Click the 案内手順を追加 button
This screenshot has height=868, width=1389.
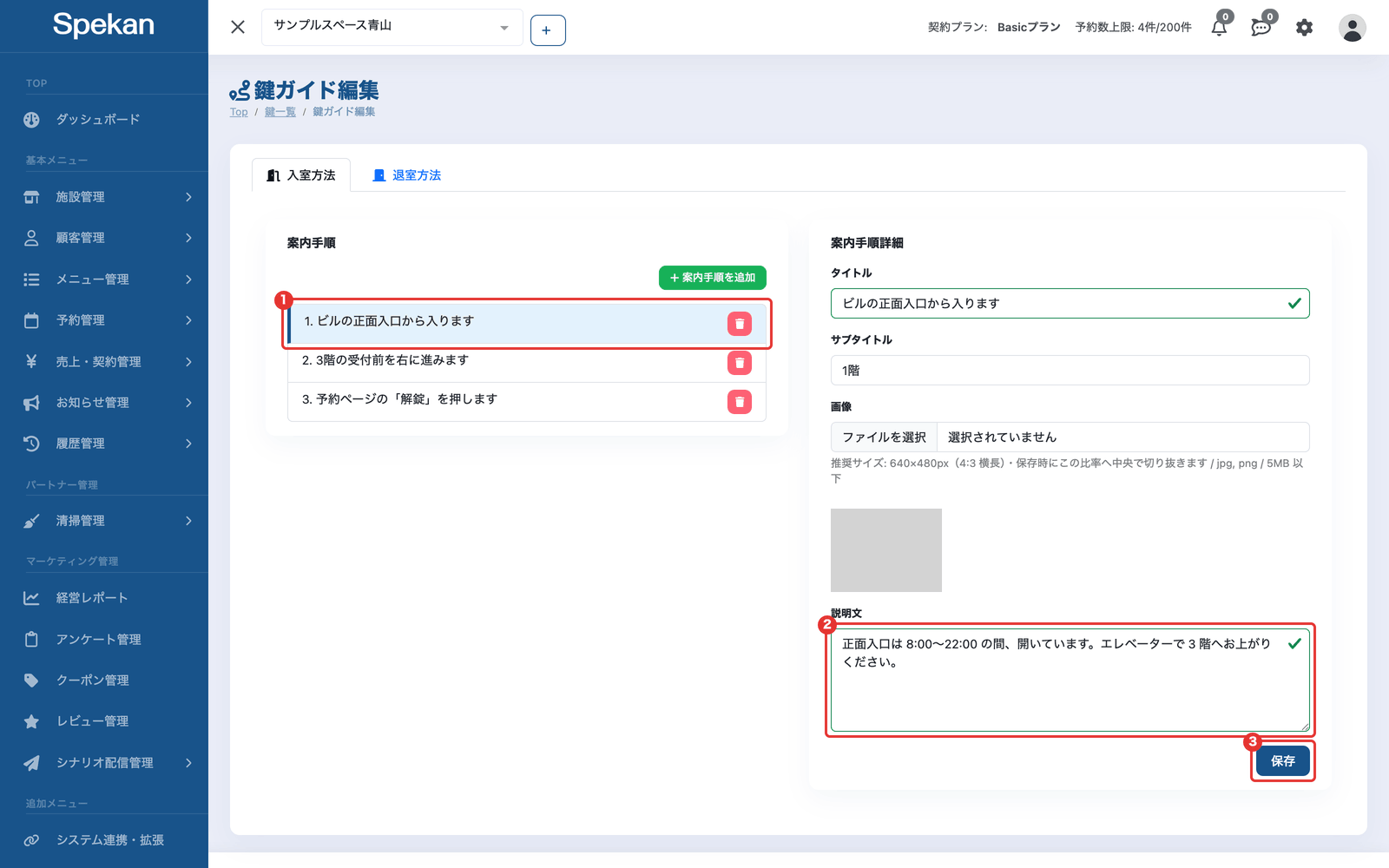pos(713,278)
